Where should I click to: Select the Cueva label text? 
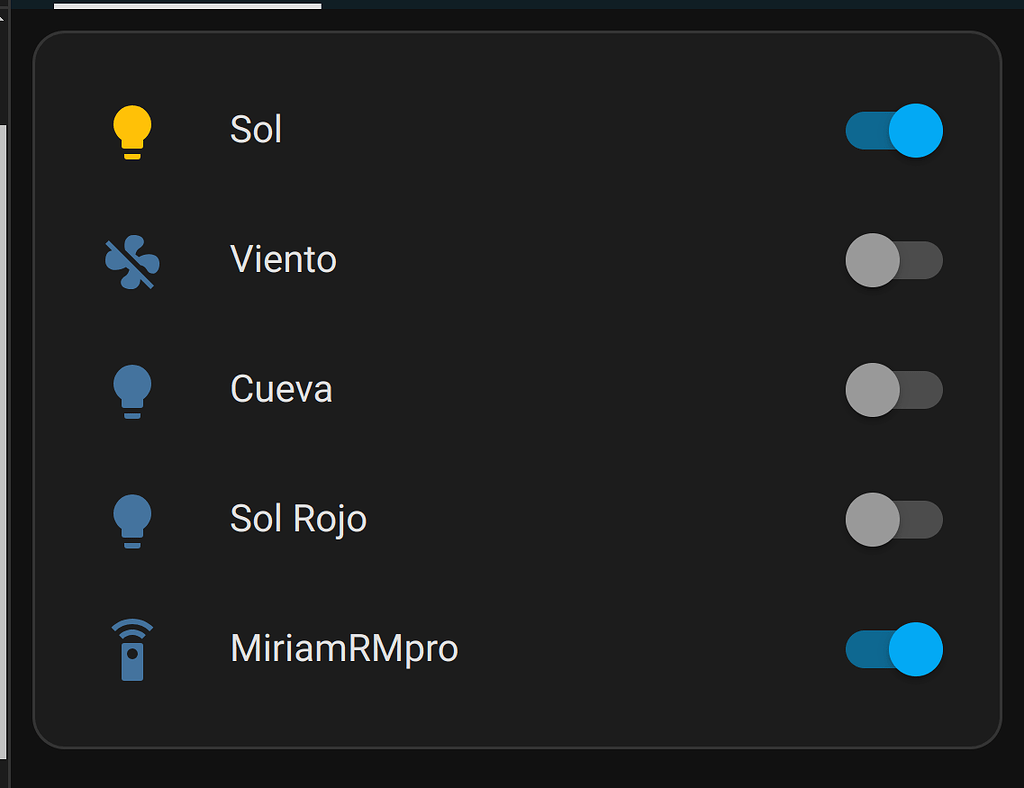280,390
